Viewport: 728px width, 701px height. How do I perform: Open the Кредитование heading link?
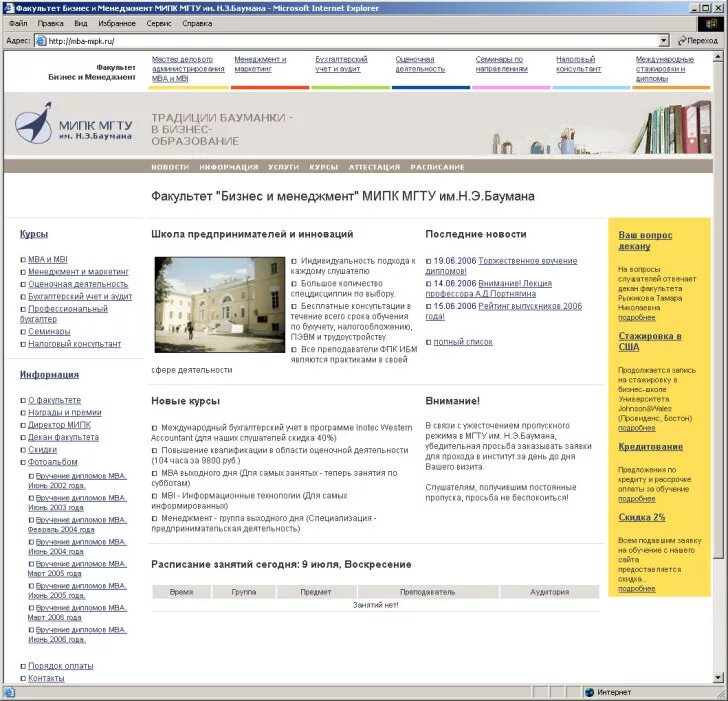pos(650,447)
